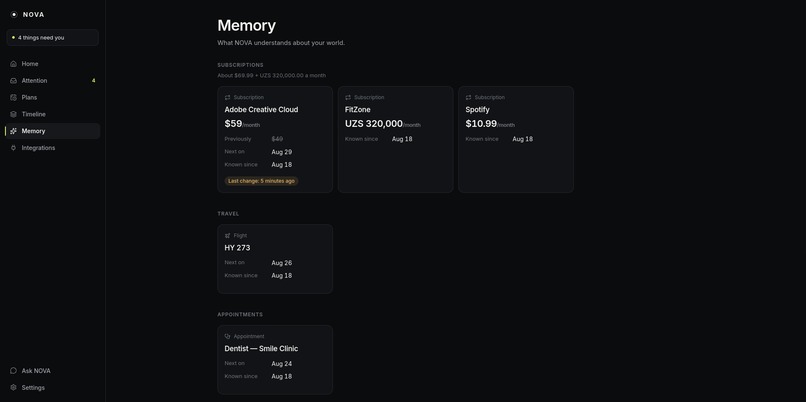Image resolution: width=806 pixels, height=402 pixels.
Task: Click the 'Previously' label on Adobe card
Action: pyautogui.click(x=238, y=139)
